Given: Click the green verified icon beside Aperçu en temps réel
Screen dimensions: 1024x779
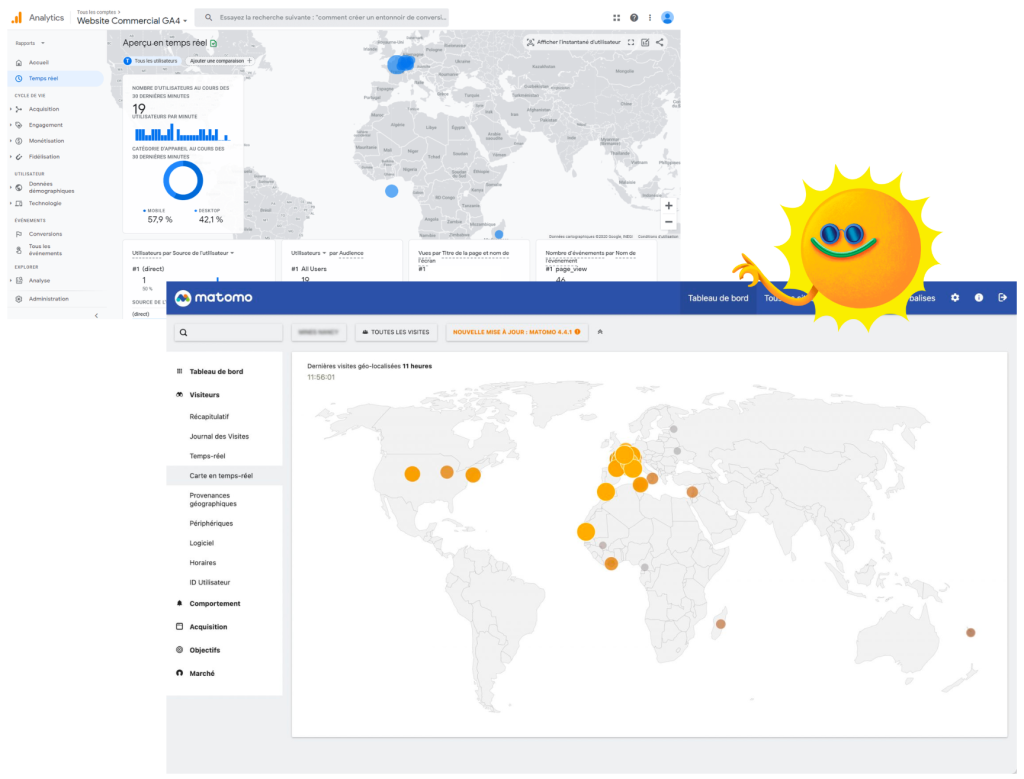Looking at the screenshot, I should point(214,43).
